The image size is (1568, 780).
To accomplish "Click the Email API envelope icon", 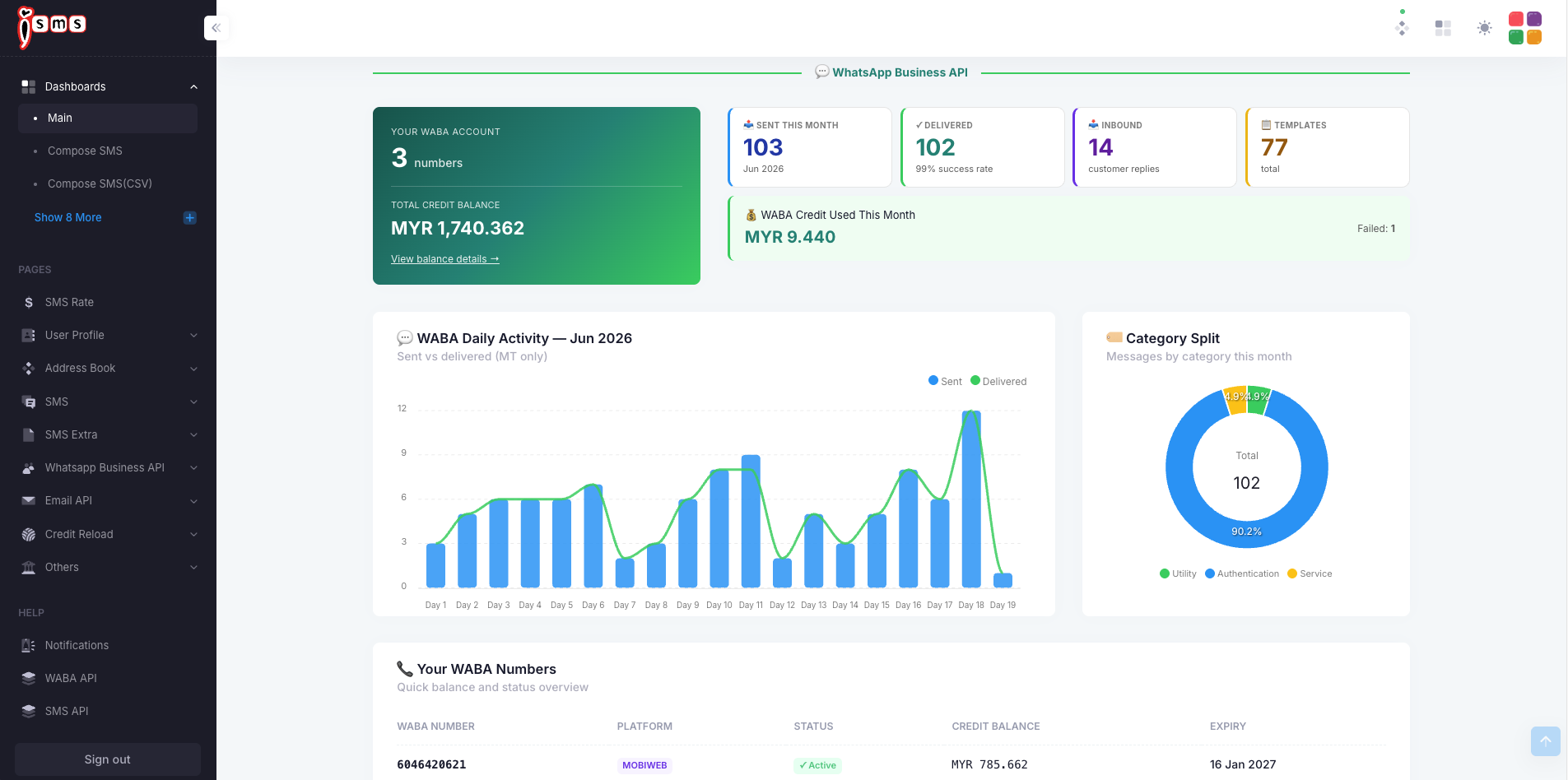I will coord(29,501).
